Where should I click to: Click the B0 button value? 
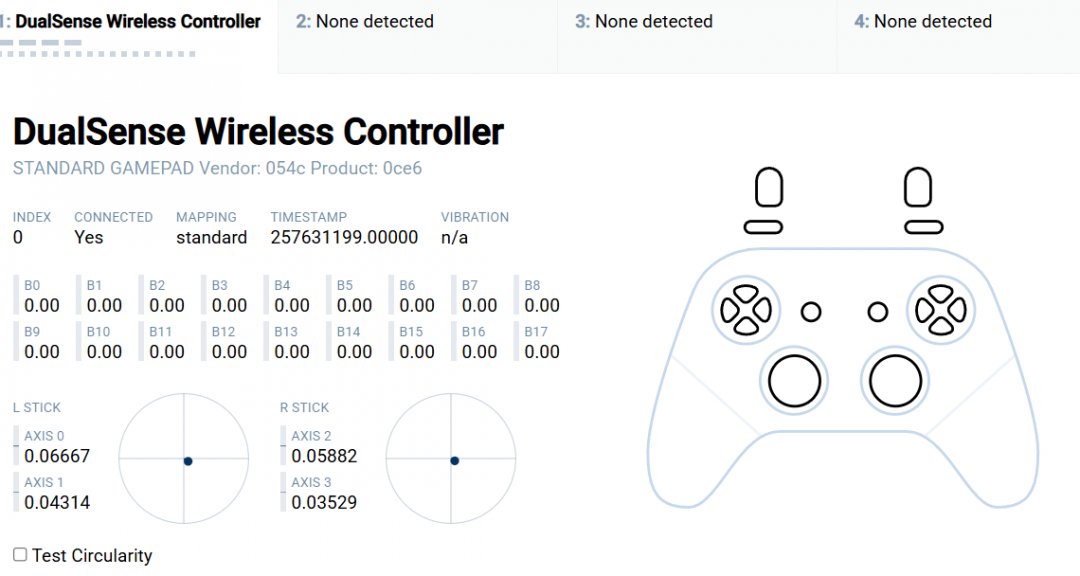tap(42, 305)
